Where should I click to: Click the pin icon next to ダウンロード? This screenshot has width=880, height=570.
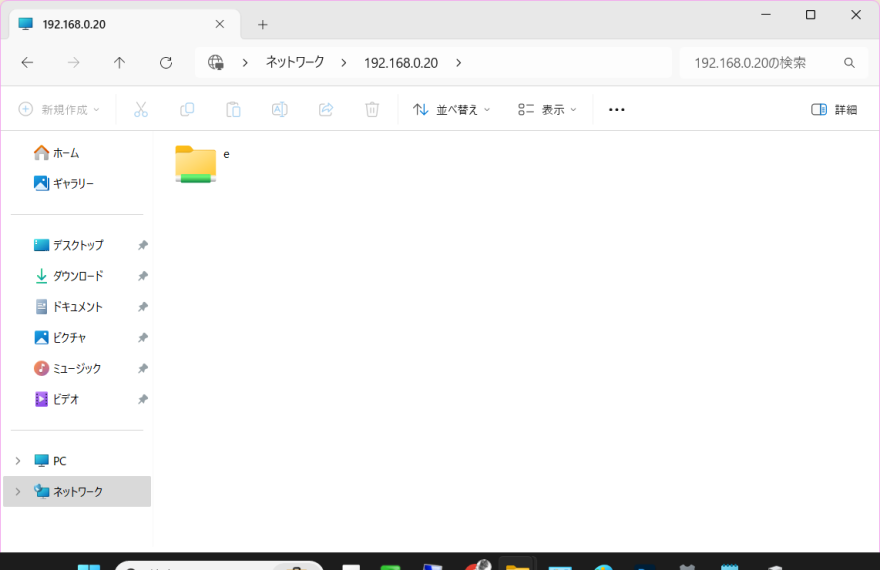pyautogui.click(x=143, y=276)
